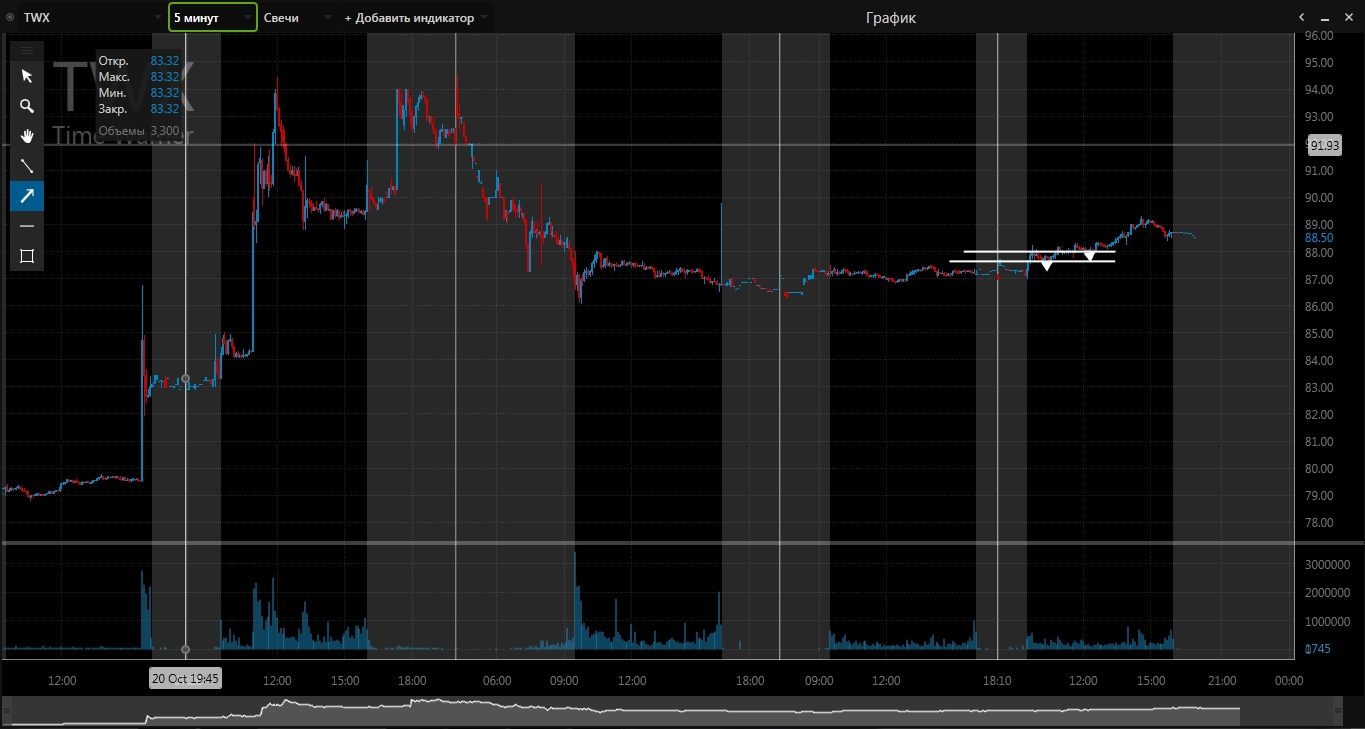Open the 5 минут timeframe dropdown
The image size is (1365, 729).
[213, 18]
